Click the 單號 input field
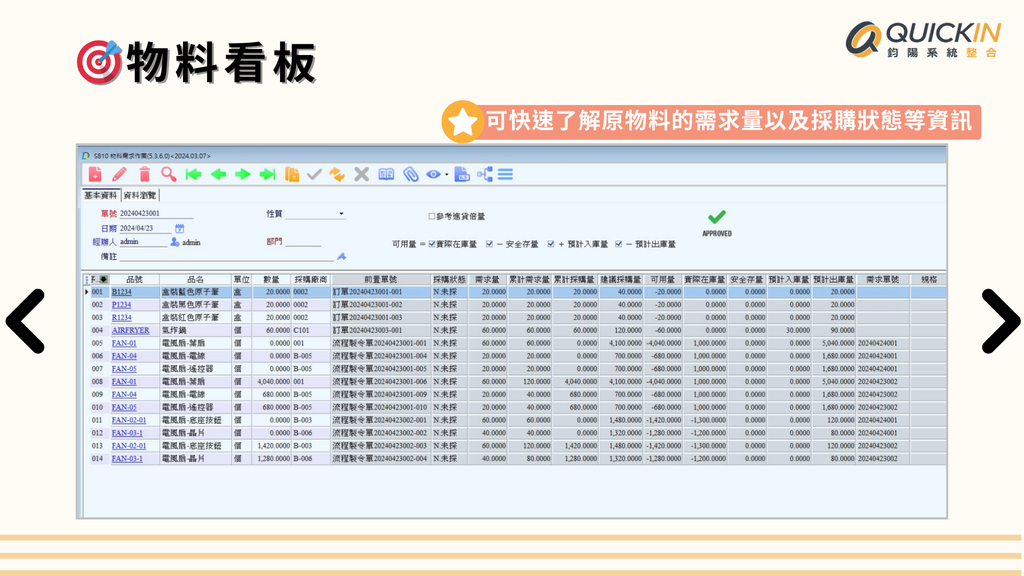 click(x=156, y=214)
